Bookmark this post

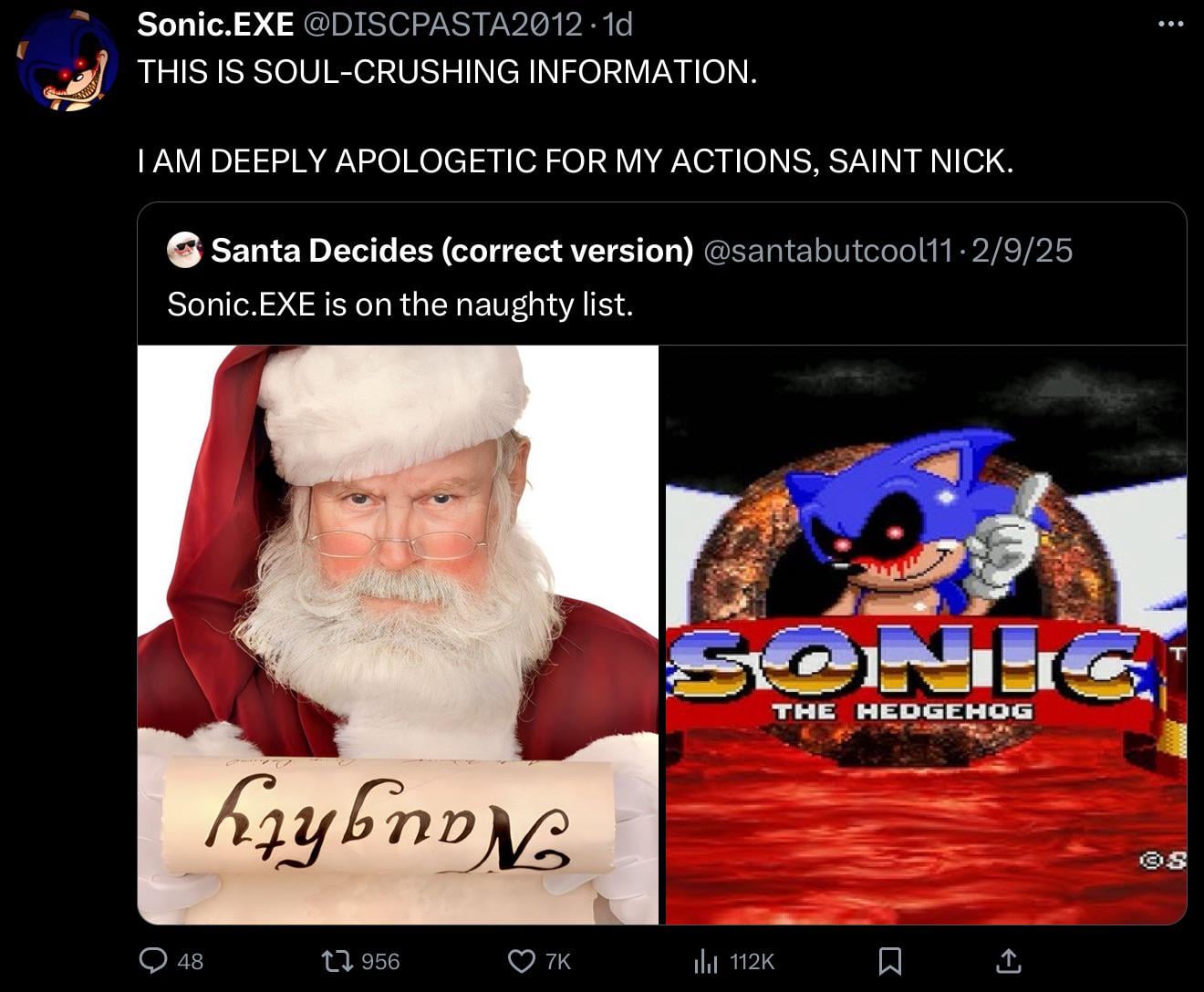tap(889, 961)
